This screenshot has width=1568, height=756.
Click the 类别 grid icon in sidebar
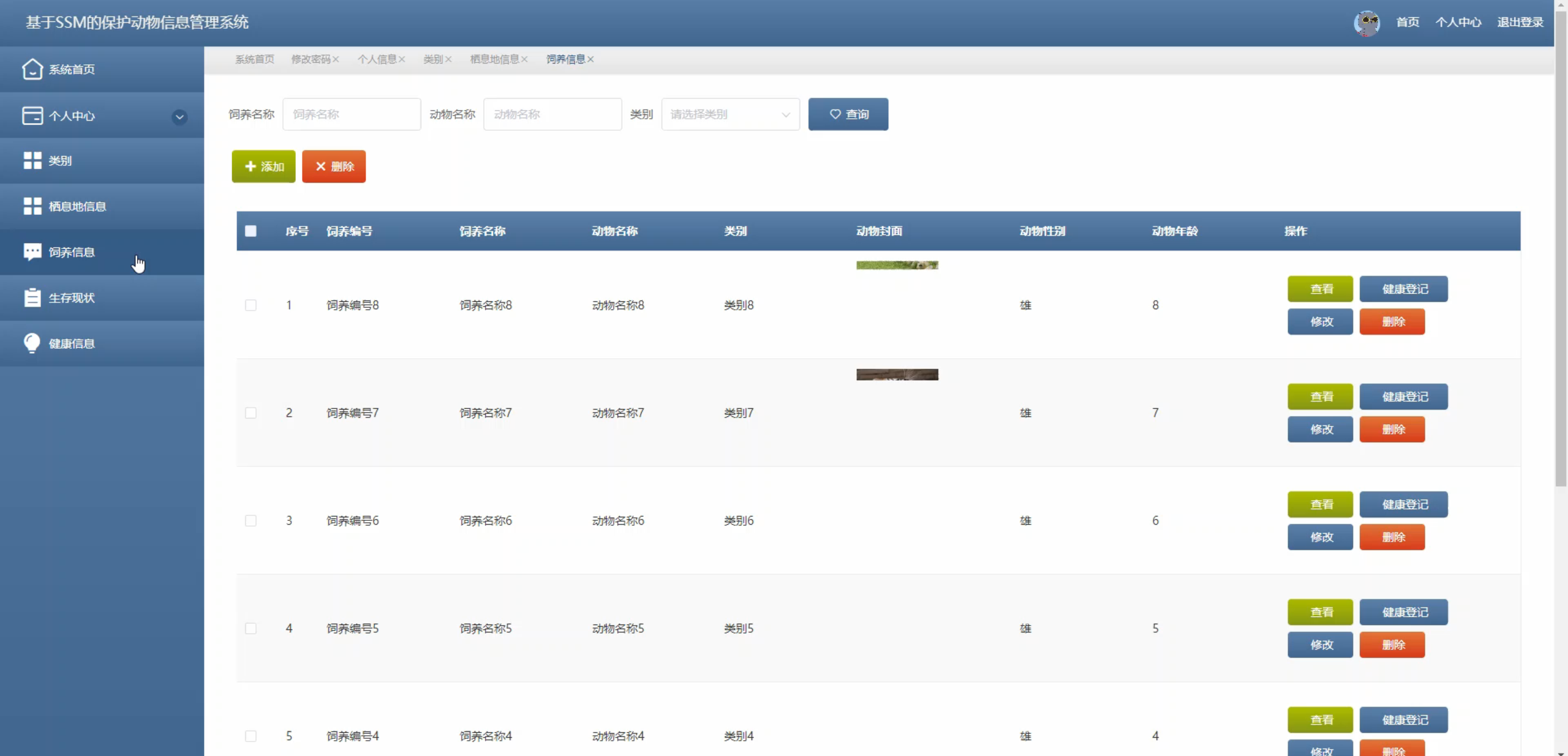pos(32,160)
